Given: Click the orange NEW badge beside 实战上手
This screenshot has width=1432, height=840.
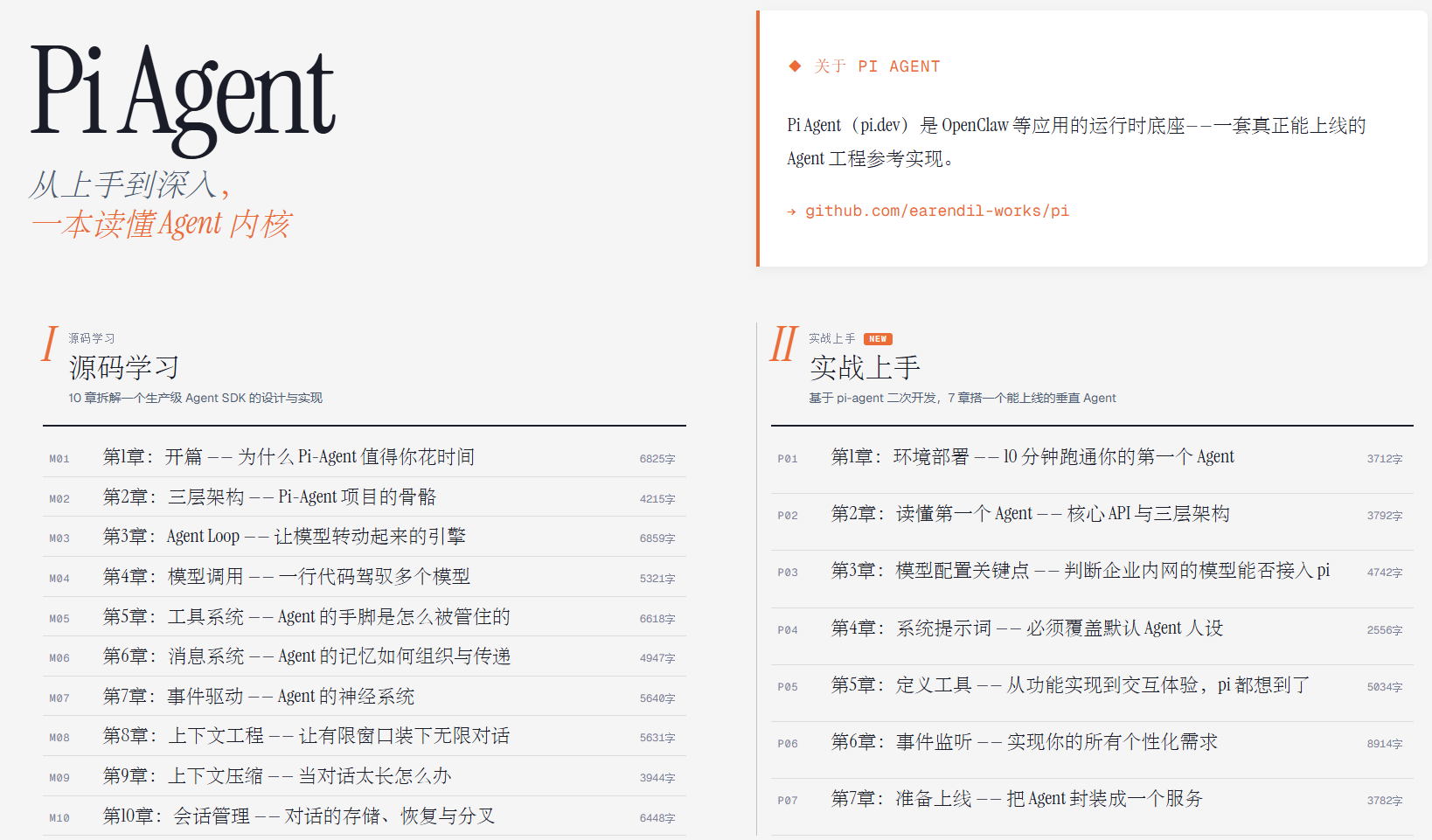Looking at the screenshot, I should tap(878, 339).
